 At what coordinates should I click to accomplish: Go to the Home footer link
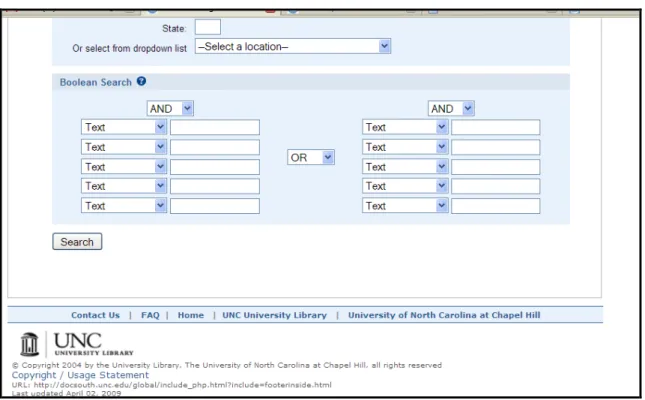190,315
